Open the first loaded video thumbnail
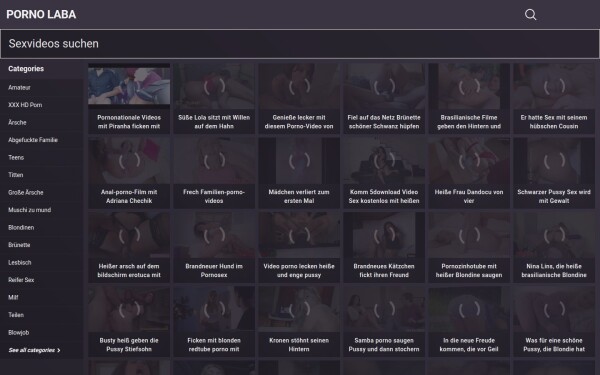This screenshot has width=600, height=375. click(x=129, y=86)
